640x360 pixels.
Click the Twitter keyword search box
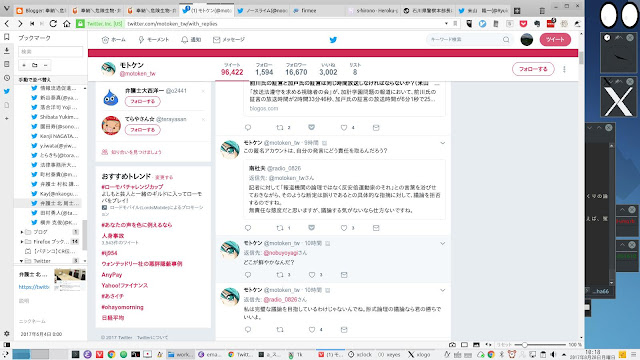click(469, 40)
